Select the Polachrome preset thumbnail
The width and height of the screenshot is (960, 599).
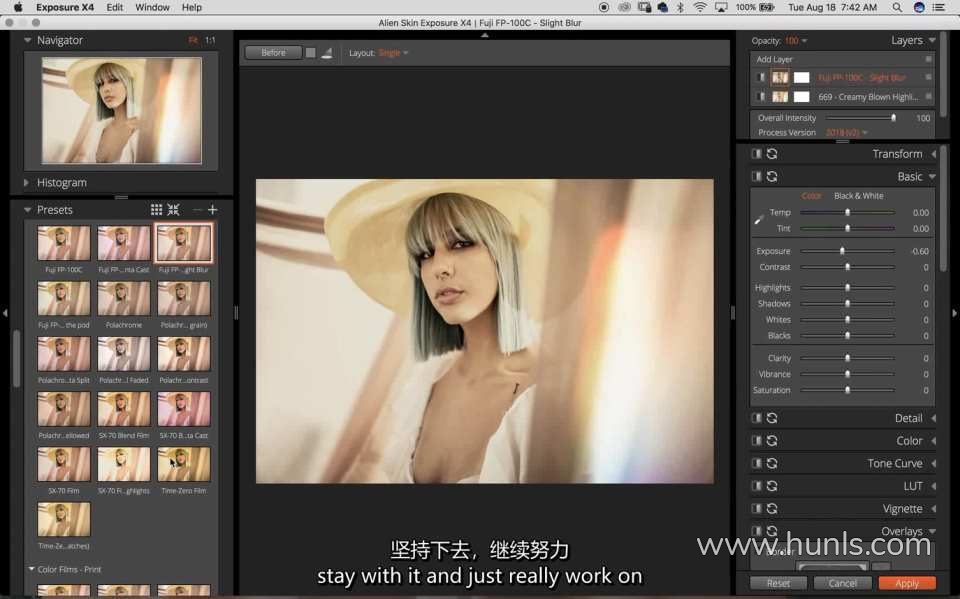pyautogui.click(x=124, y=298)
